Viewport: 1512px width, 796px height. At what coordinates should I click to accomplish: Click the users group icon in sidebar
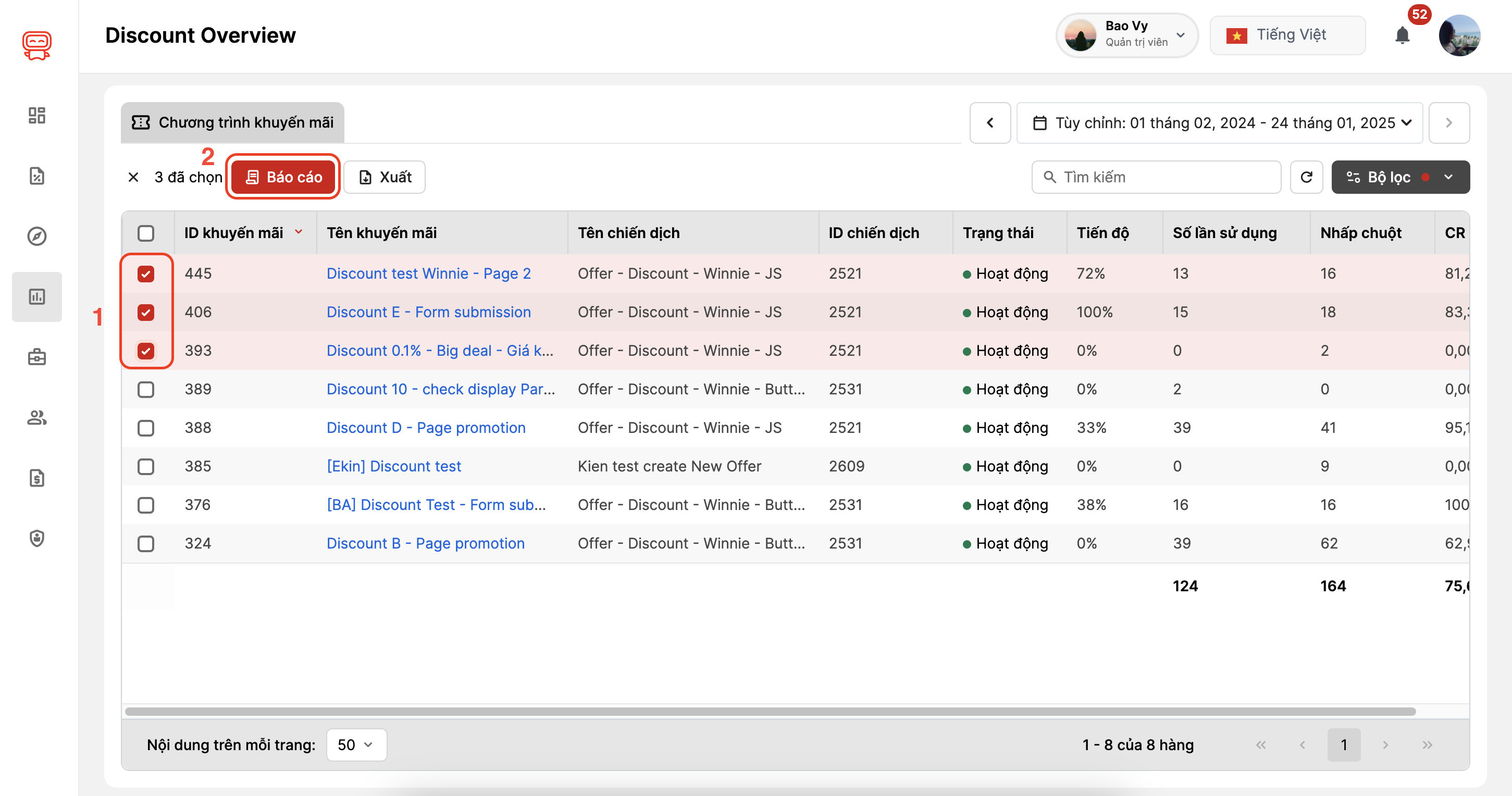click(x=36, y=417)
